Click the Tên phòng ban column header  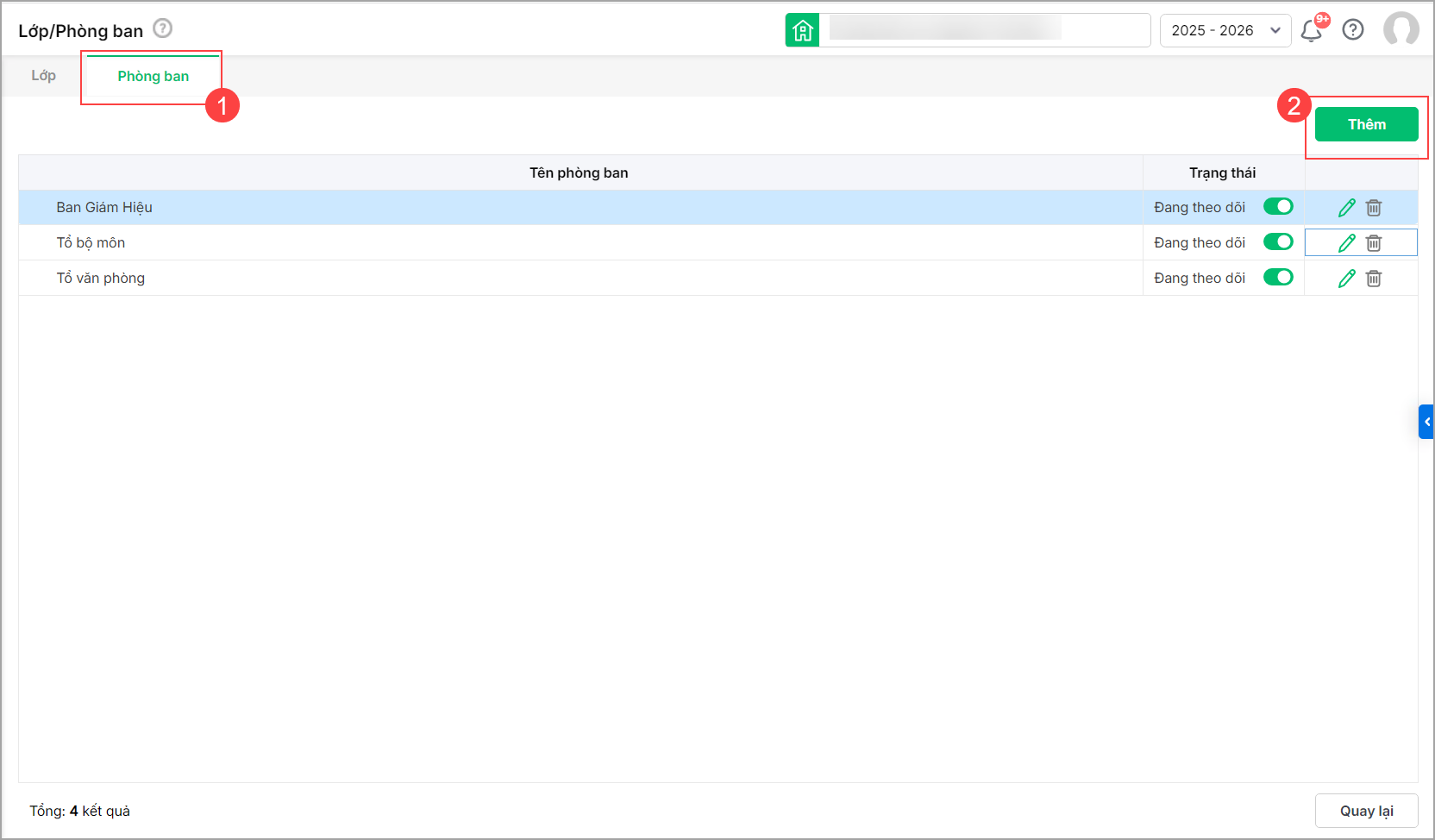(x=580, y=172)
